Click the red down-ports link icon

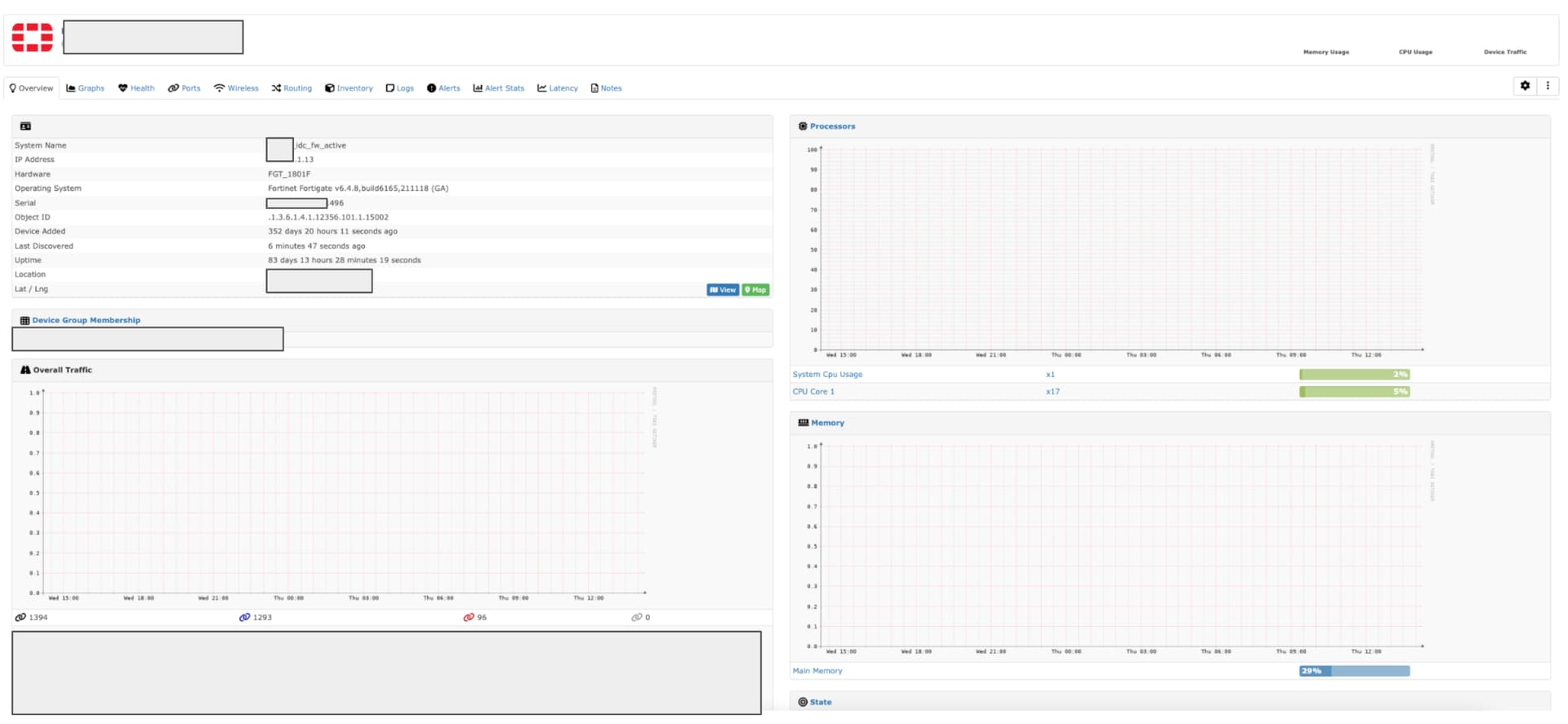(469, 617)
